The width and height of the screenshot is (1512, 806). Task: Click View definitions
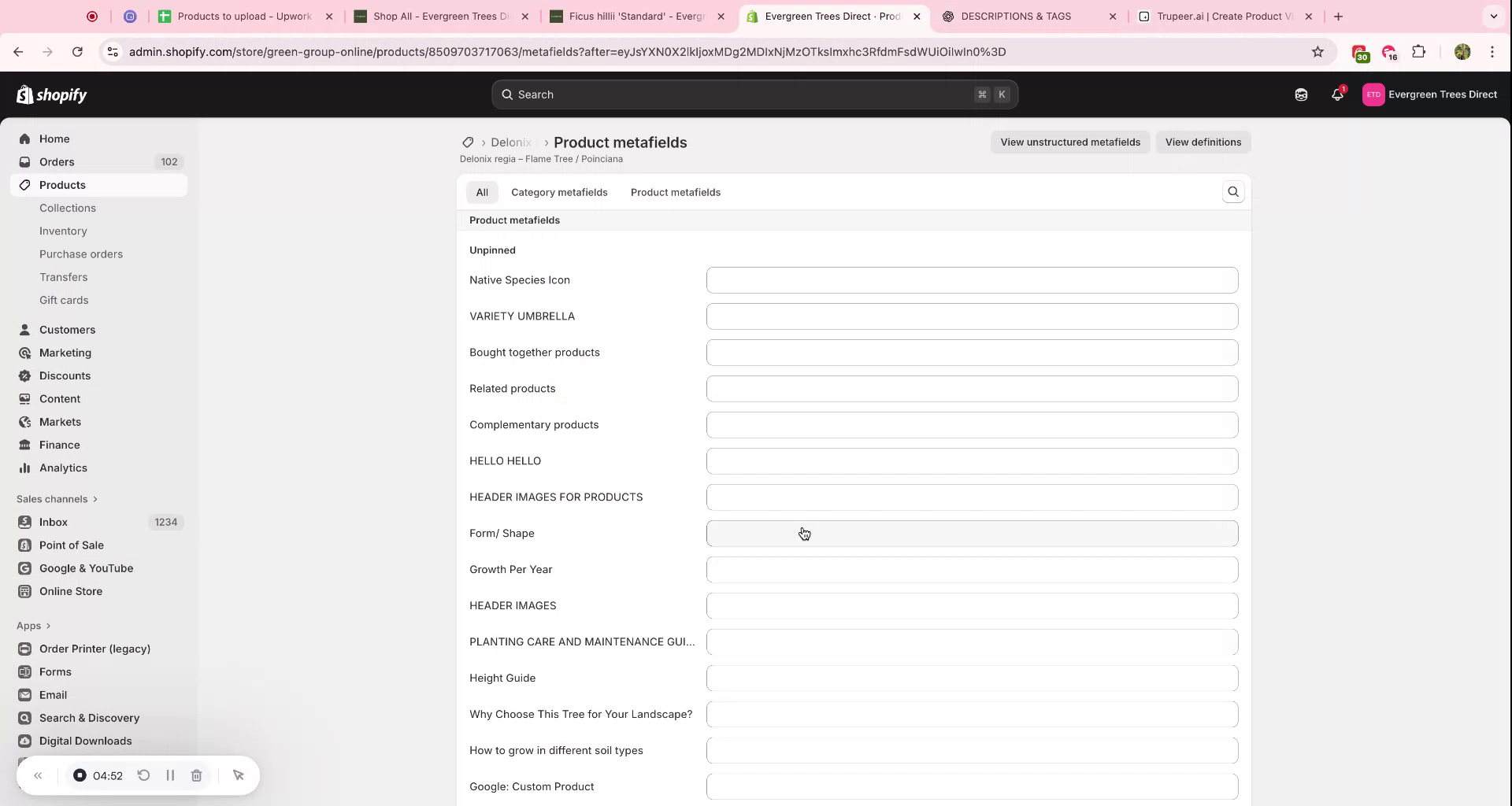click(x=1203, y=142)
